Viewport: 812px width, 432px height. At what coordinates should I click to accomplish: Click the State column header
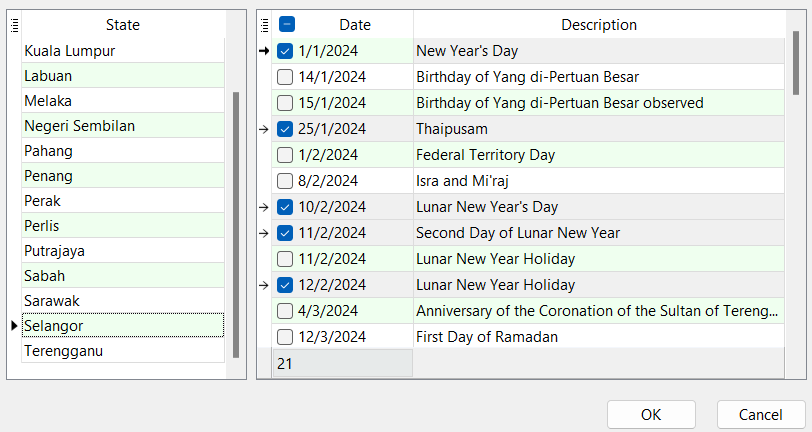[x=122, y=25]
